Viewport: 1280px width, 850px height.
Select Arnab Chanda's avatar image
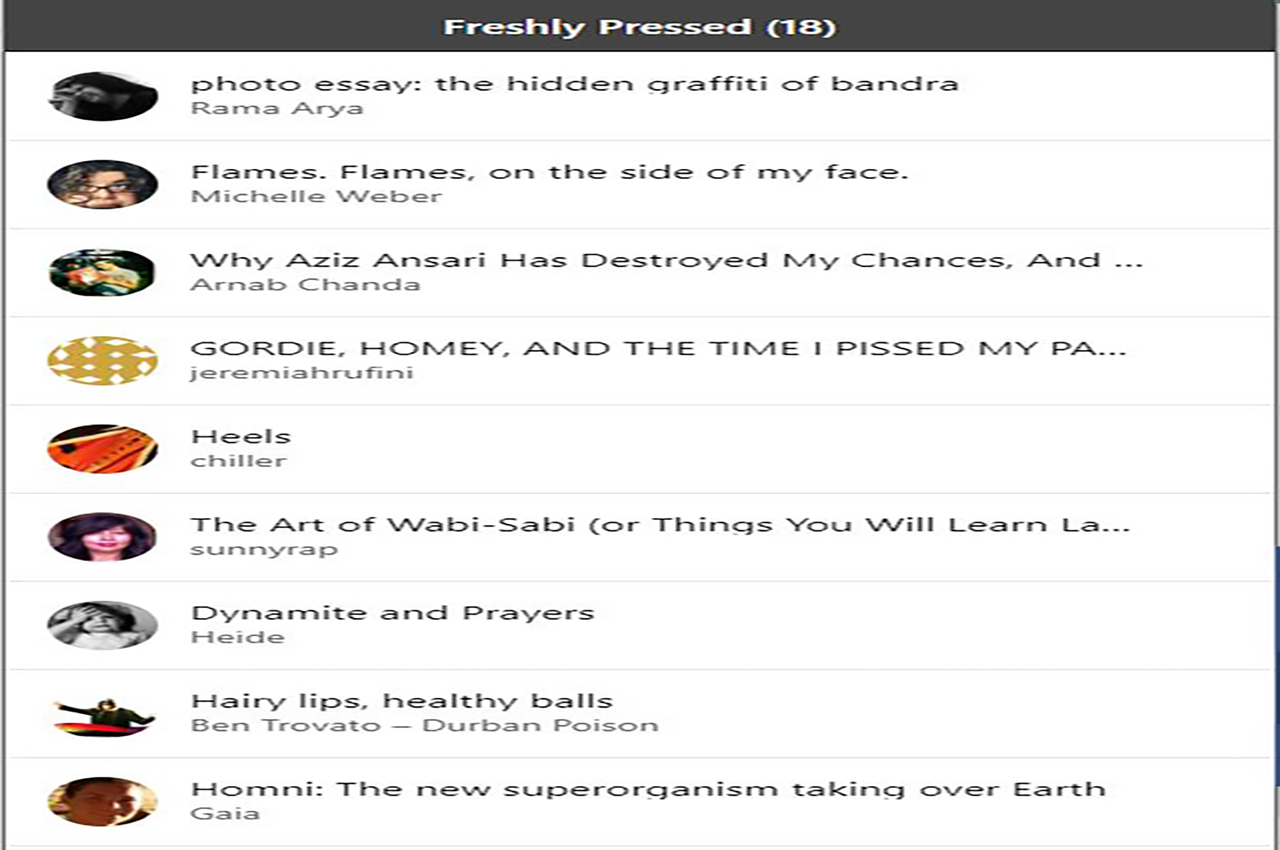point(103,272)
